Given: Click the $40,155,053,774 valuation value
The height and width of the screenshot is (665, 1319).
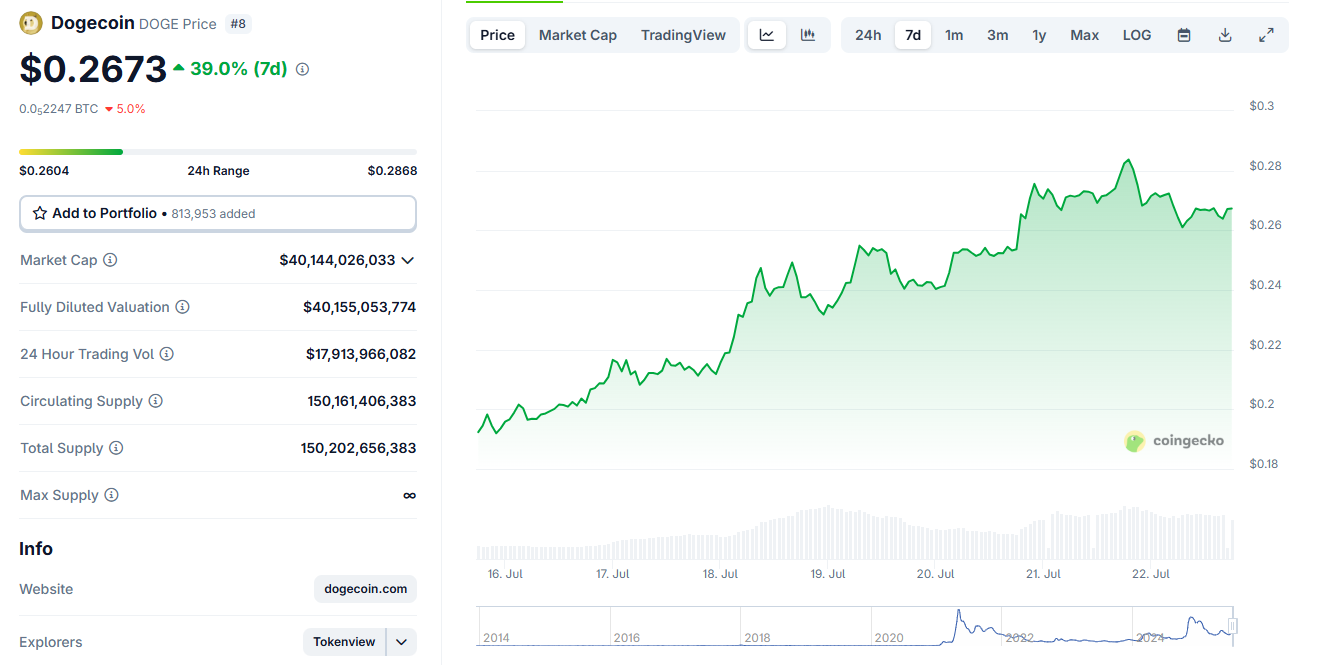Looking at the screenshot, I should 360,307.
